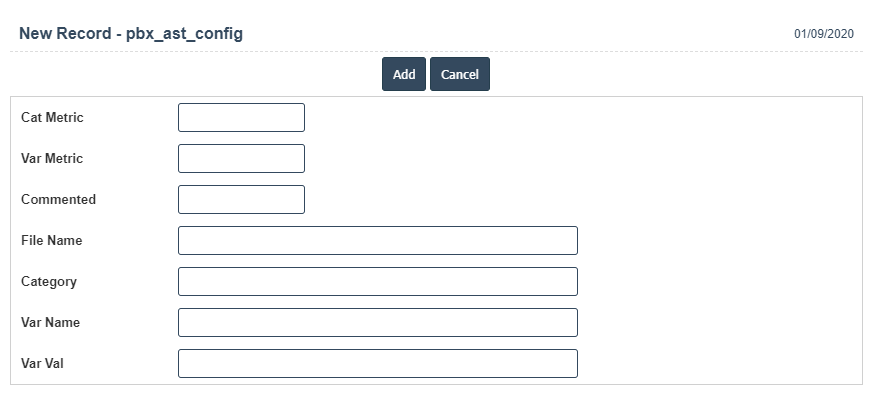Click the "Commented" field label
This screenshot has width=877, height=401.
tap(58, 200)
